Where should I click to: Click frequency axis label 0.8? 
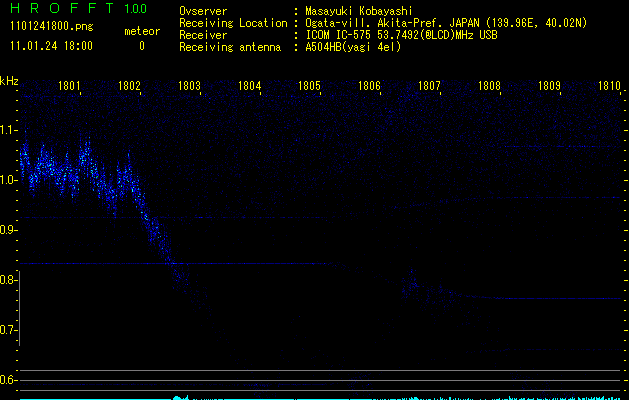point(8,280)
